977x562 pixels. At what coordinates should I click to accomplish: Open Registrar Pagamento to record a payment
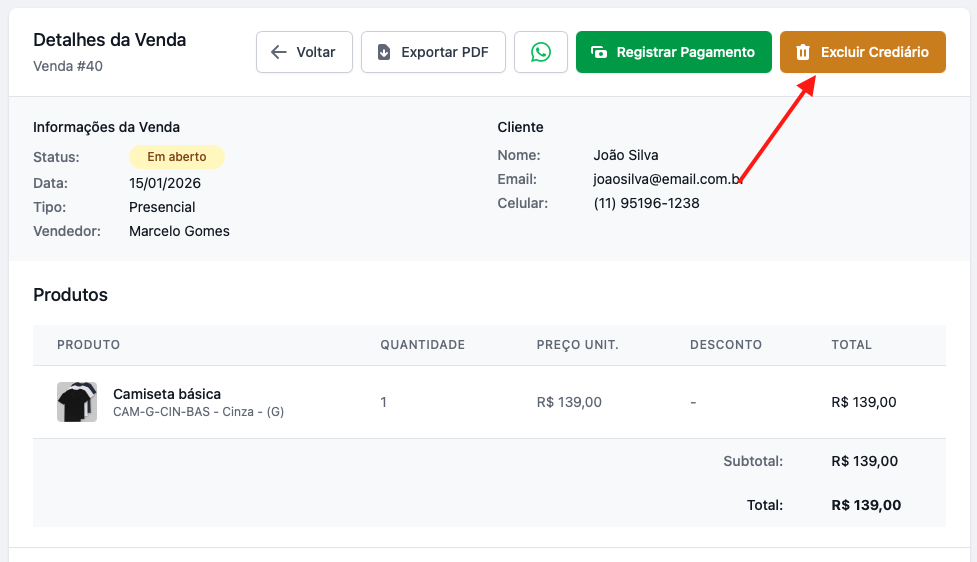click(x=673, y=52)
